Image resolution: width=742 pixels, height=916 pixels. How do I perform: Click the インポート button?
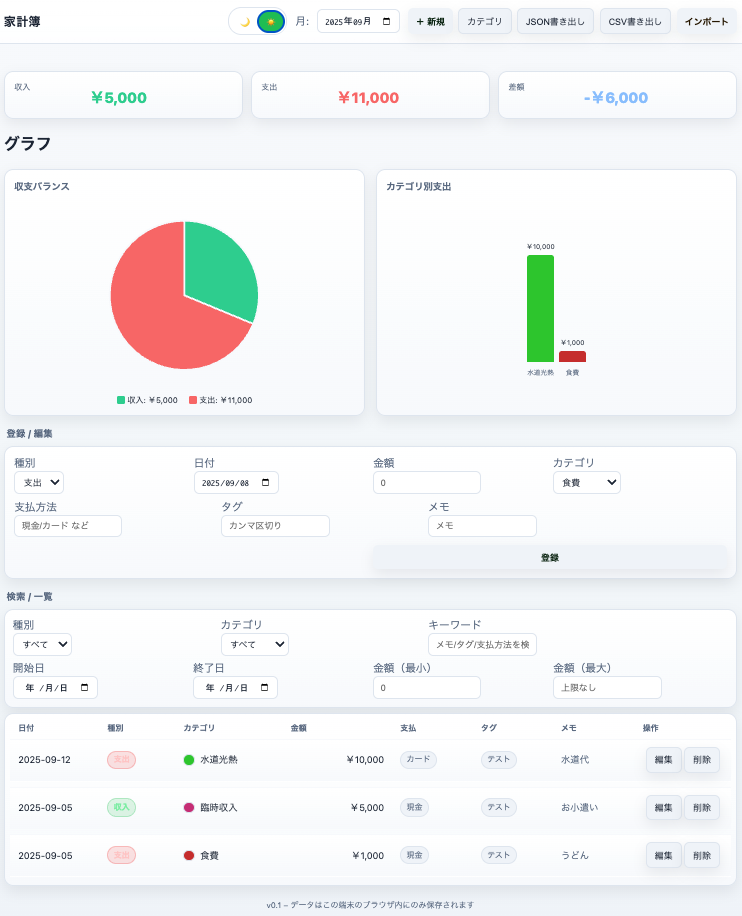pyautogui.click(x=706, y=22)
